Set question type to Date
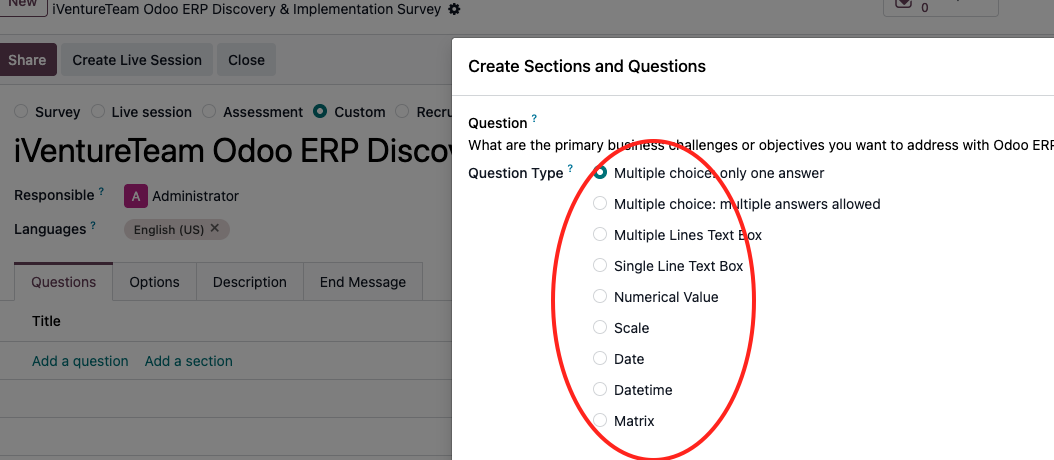The width and height of the screenshot is (1054, 460). pos(600,358)
